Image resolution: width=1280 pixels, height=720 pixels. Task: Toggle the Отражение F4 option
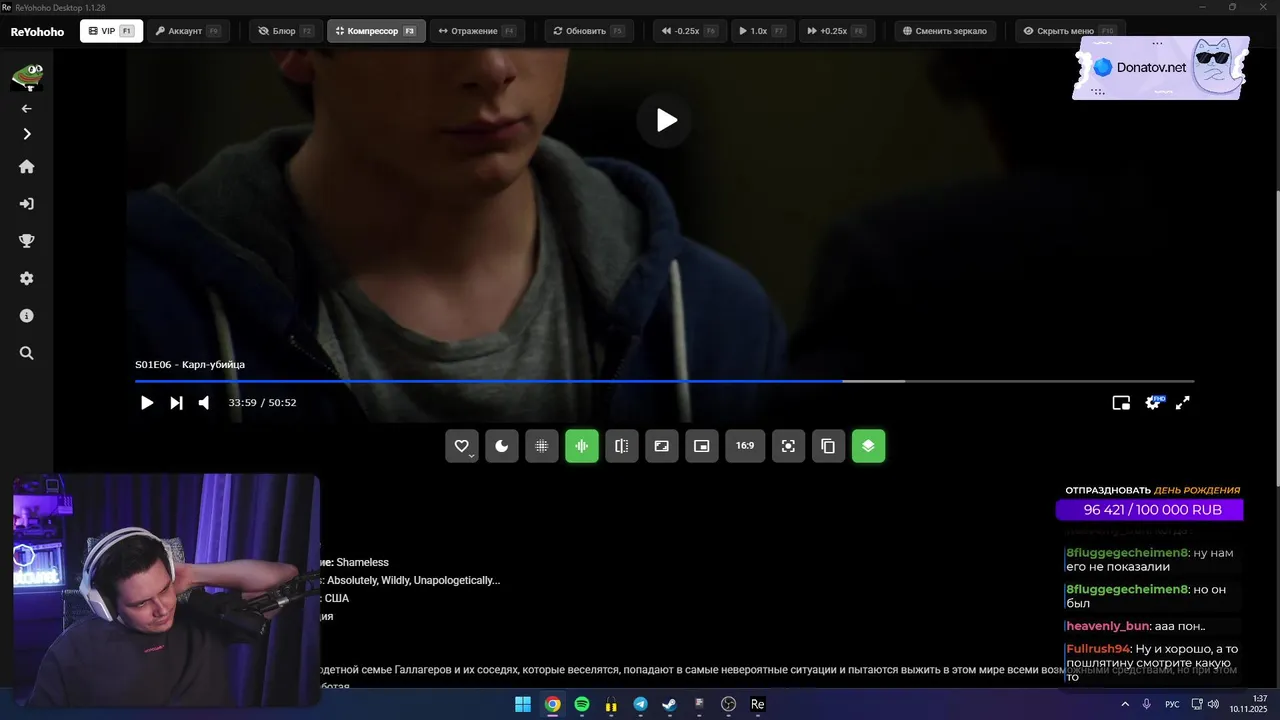(x=477, y=31)
